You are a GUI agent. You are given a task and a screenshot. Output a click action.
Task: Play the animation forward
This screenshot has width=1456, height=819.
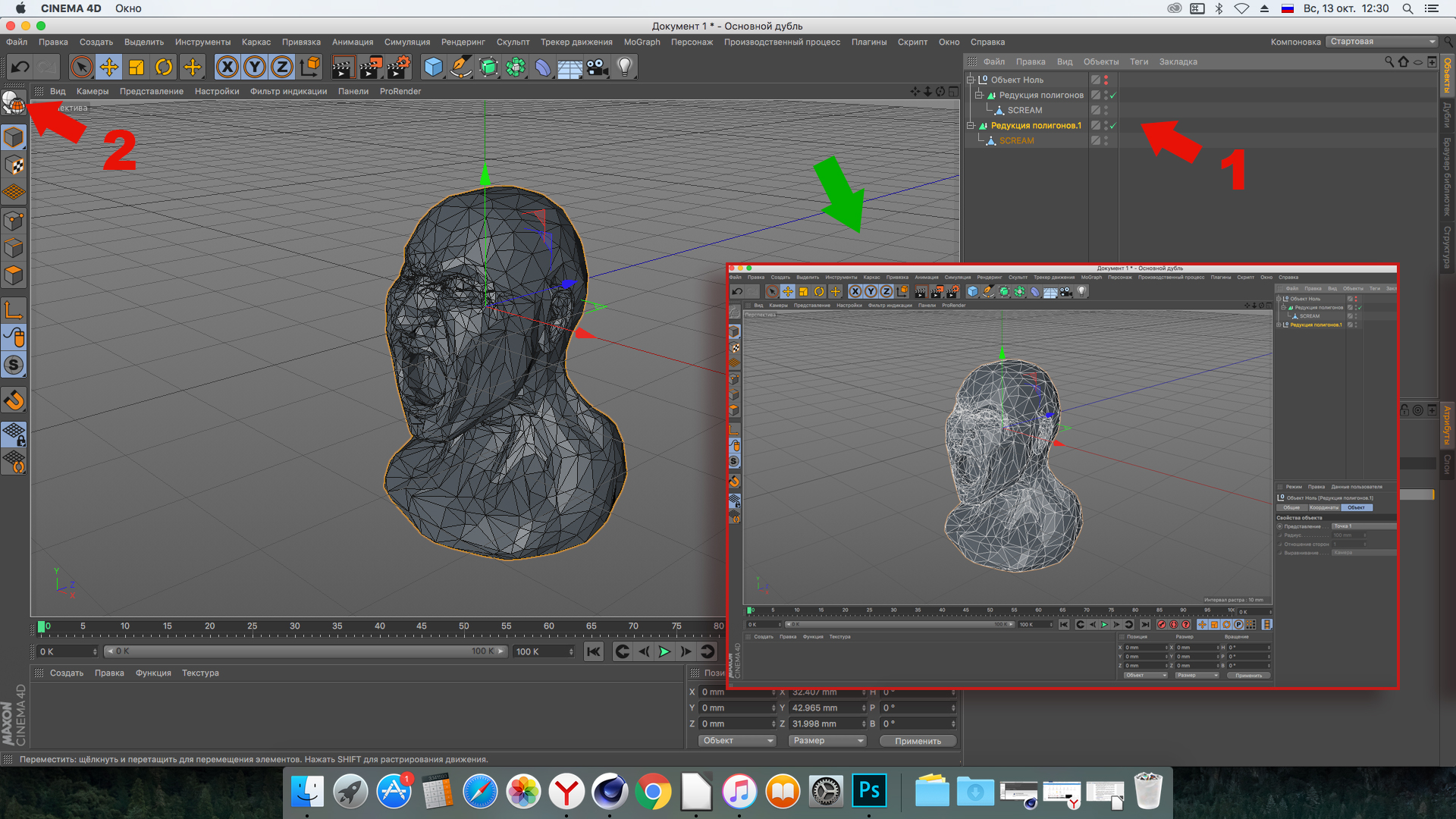pos(664,651)
